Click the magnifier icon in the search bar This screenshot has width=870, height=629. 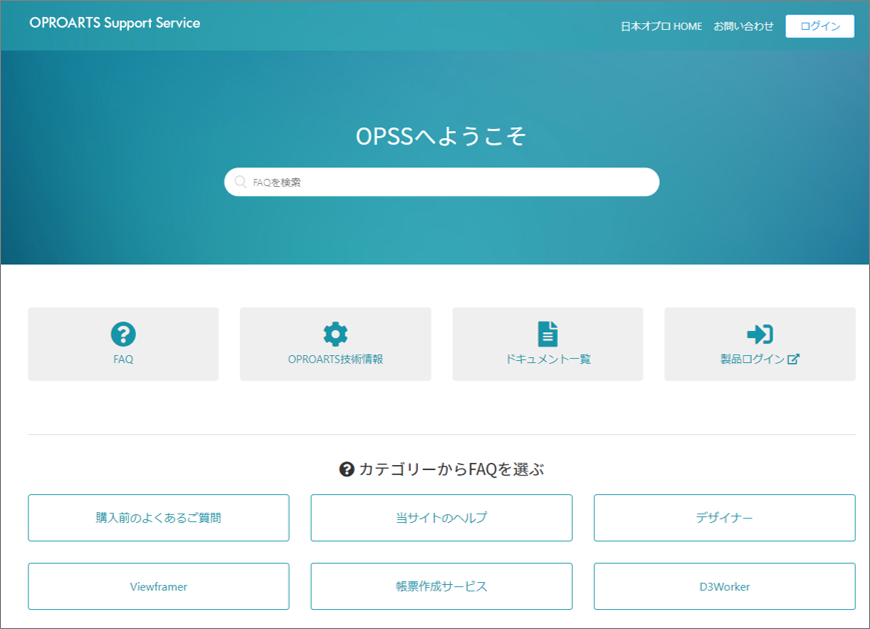tap(240, 182)
